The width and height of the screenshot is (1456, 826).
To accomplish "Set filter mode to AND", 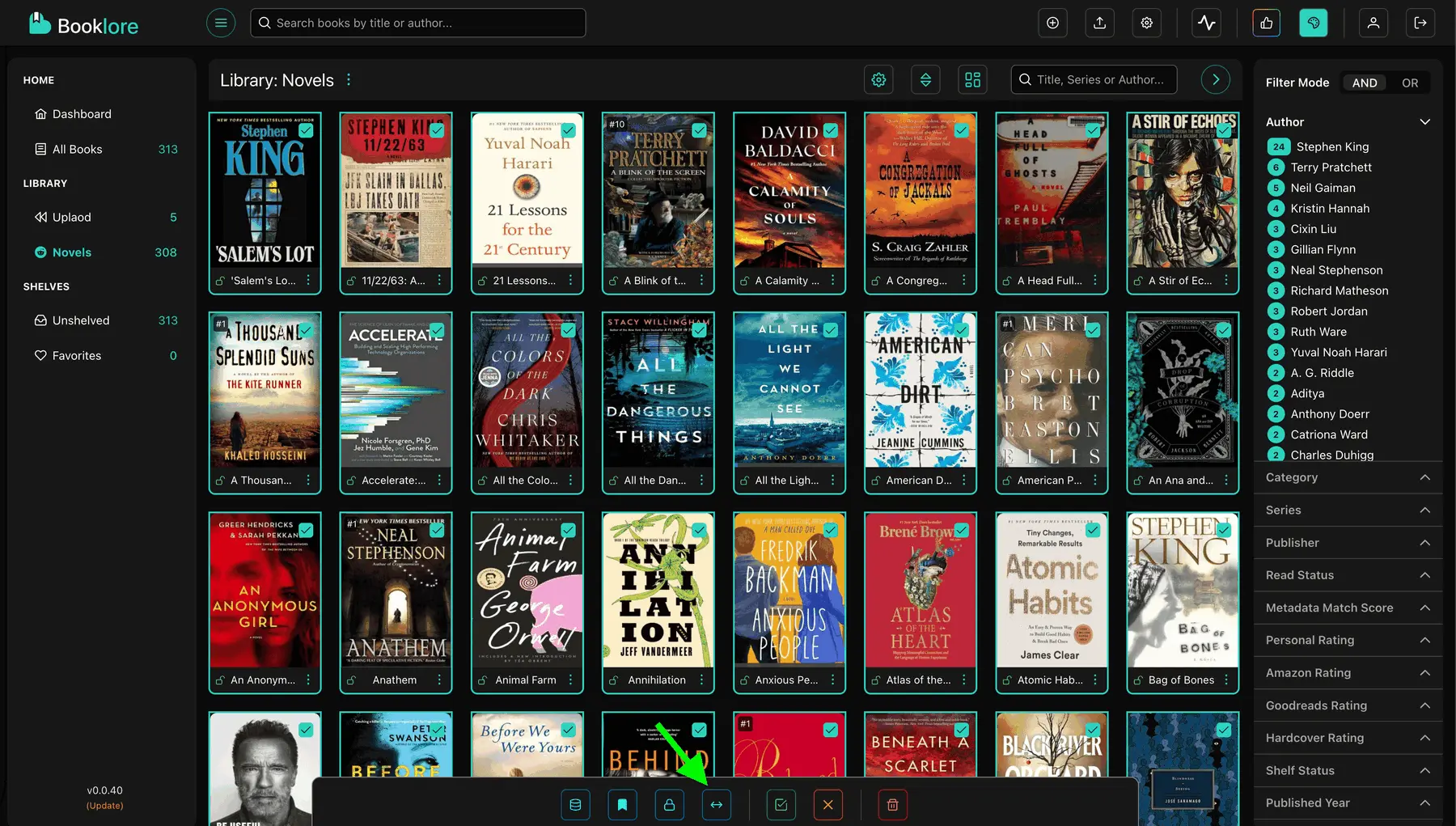I will pyautogui.click(x=1365, y=83).
